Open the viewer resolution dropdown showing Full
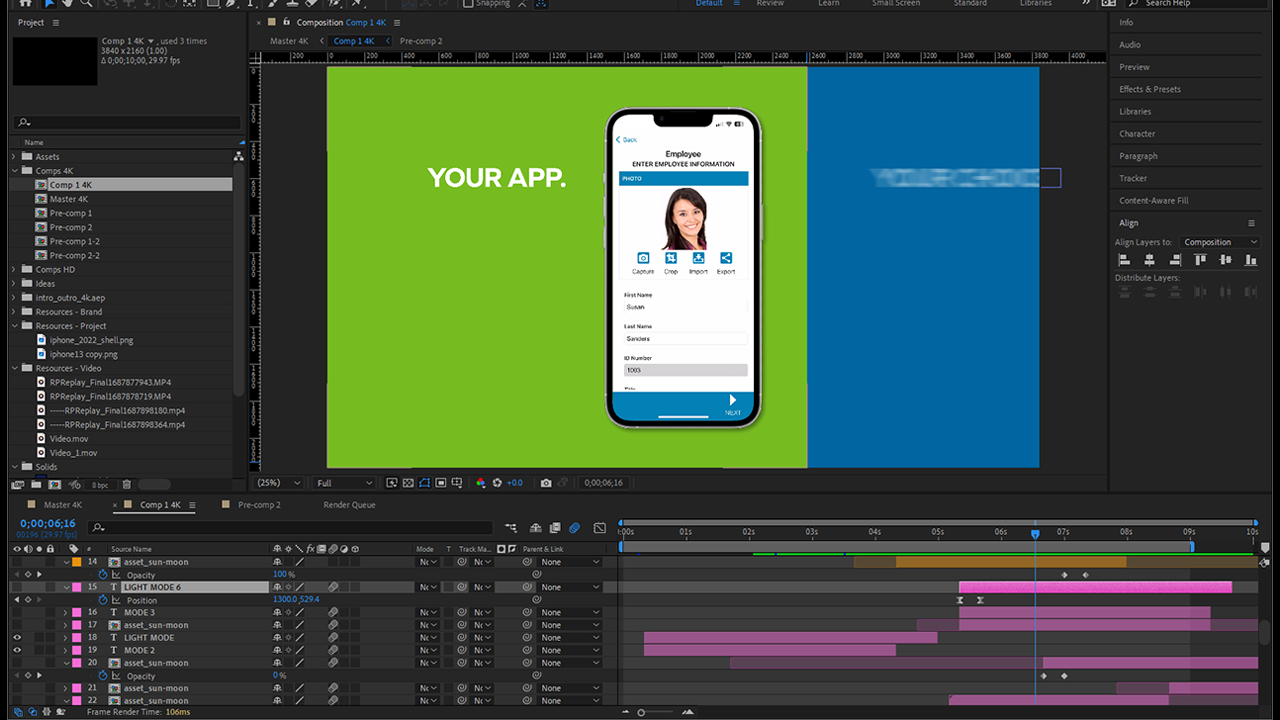Screen dimensions: 1280x720 344,483
